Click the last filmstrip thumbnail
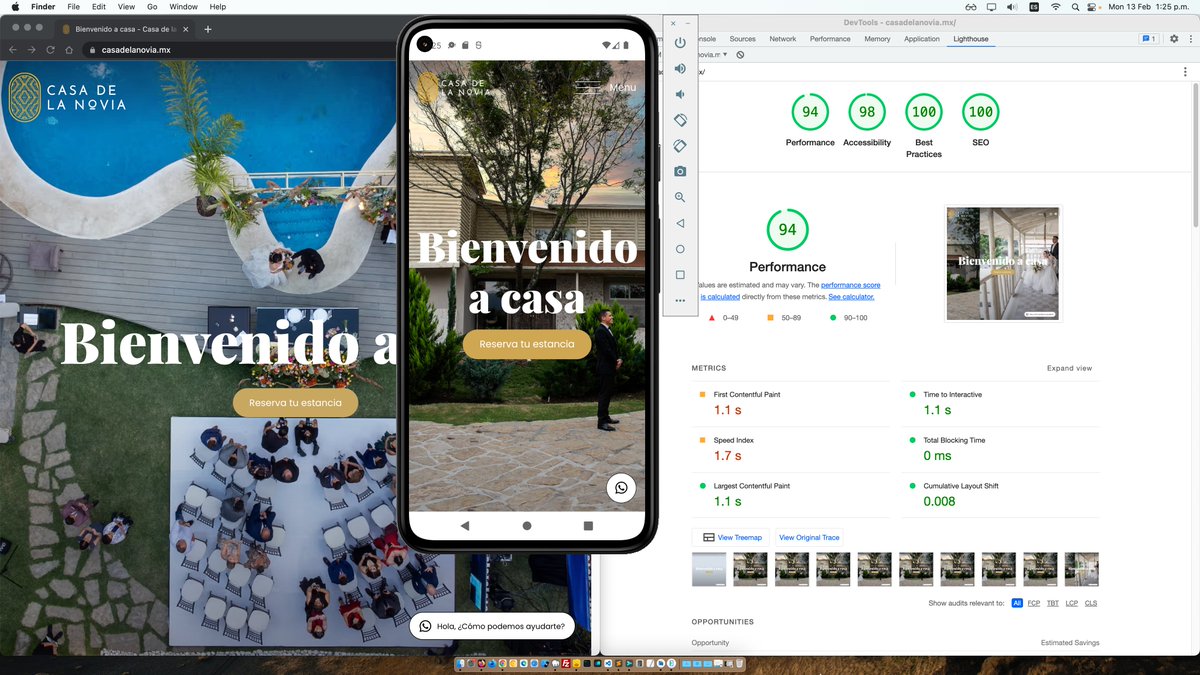The width and height of the screenshot is (1200, 675). coord(1082,569)
